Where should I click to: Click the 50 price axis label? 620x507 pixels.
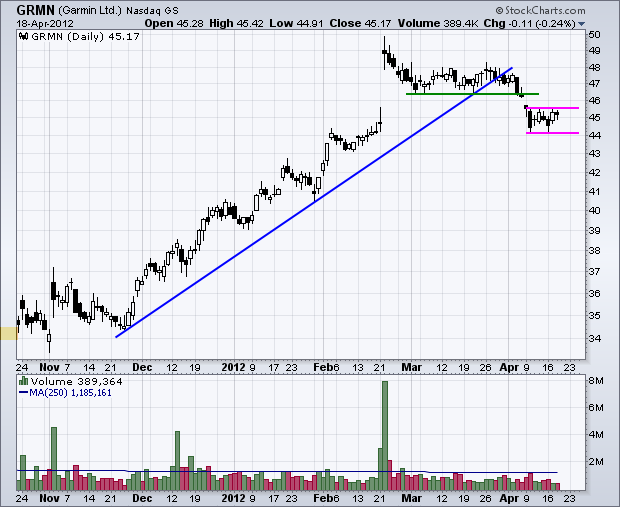595,35
